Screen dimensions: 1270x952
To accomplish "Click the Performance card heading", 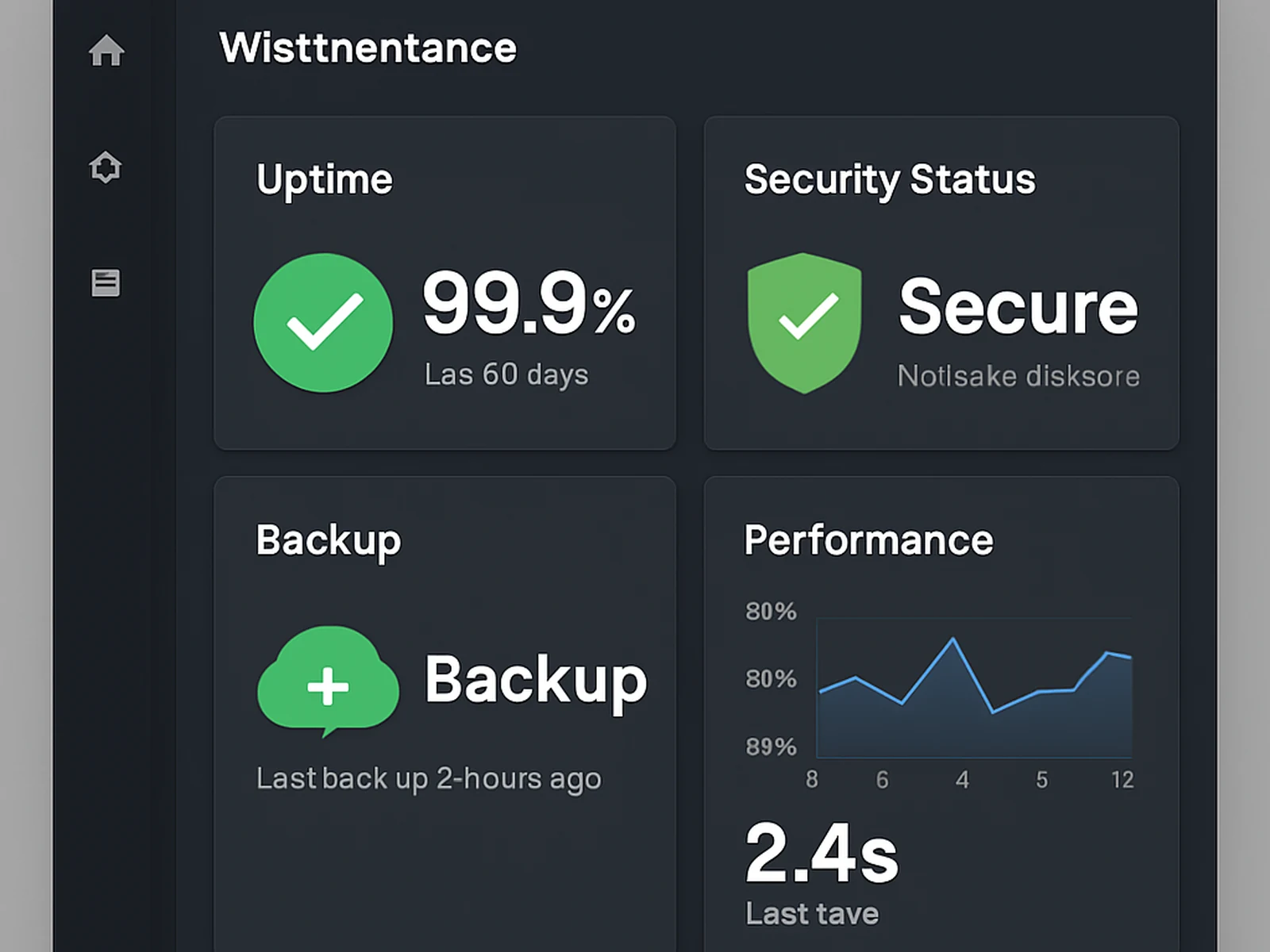I will [x=868, y=540].
